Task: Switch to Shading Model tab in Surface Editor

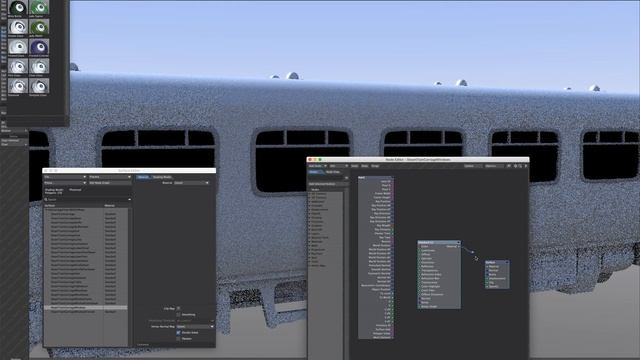Action: pos(162,177)
